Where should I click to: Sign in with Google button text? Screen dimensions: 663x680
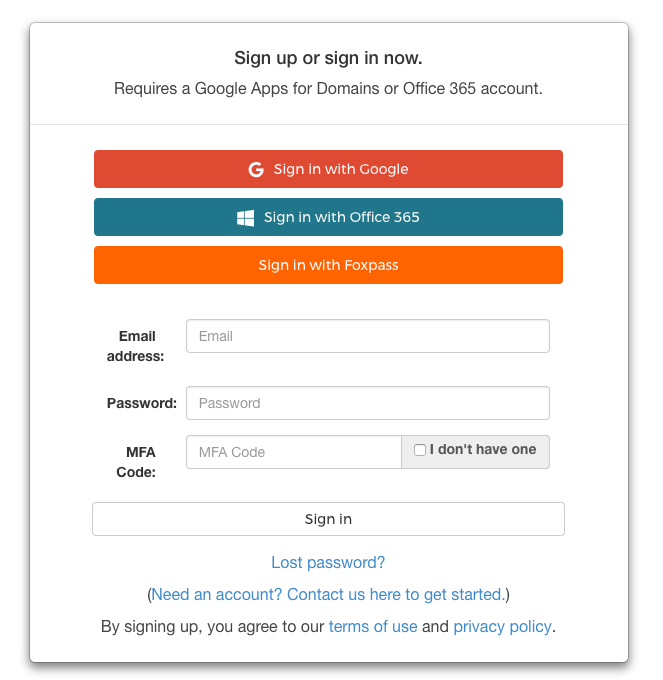pyautogui.click(x=341, y=169)
